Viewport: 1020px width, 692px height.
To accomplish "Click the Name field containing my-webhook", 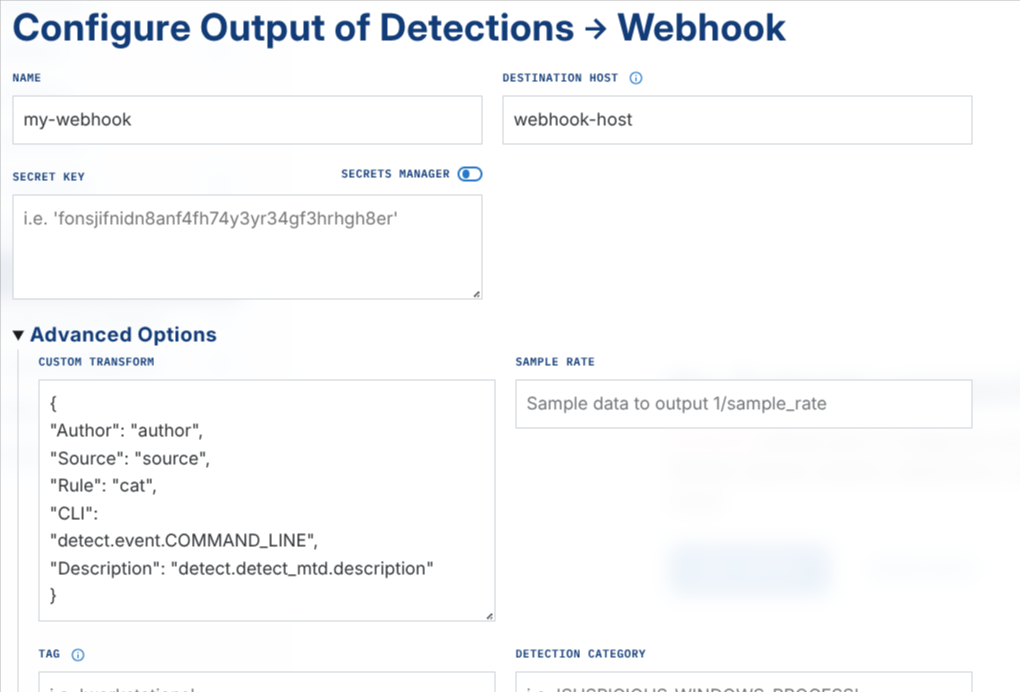I will (247, 120).
